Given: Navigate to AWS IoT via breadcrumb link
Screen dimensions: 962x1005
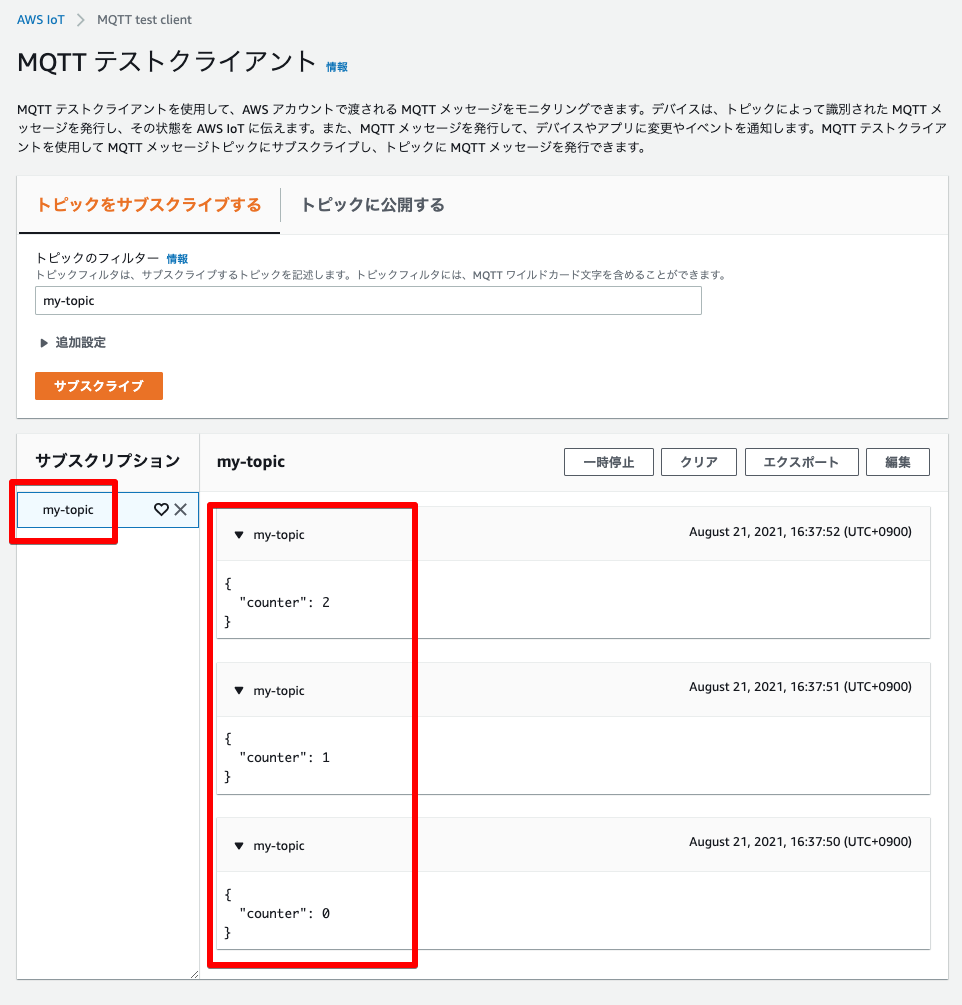Looking at the screenshot, I should point(40,19).
